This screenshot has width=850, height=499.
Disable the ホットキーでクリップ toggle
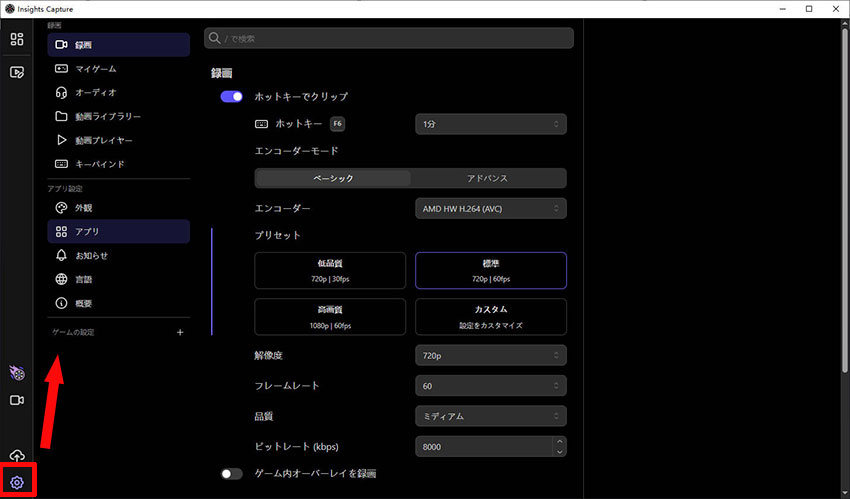pyautogui.click(x=232, y=97)
